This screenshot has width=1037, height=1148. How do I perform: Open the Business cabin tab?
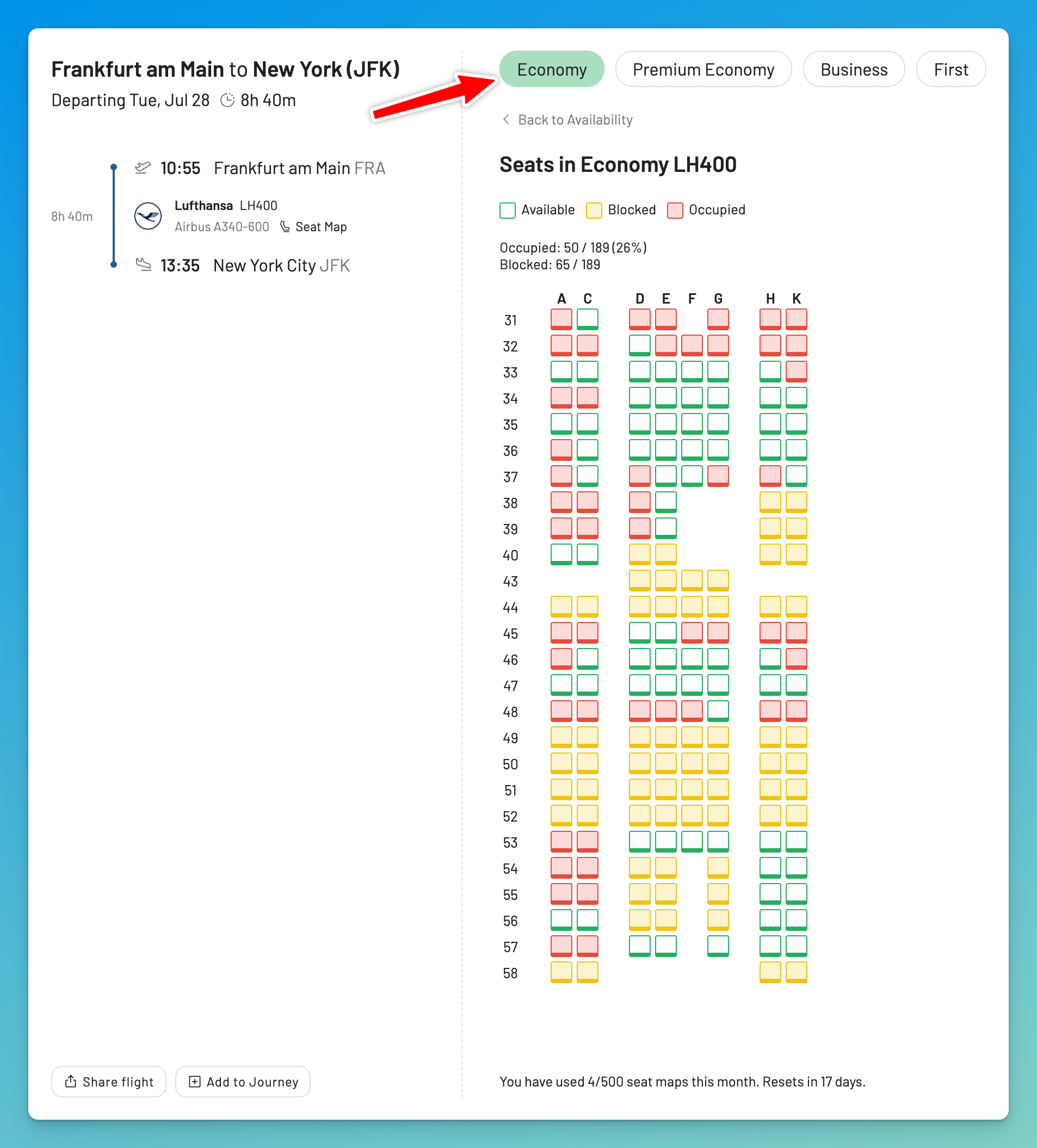coord(854,69)
